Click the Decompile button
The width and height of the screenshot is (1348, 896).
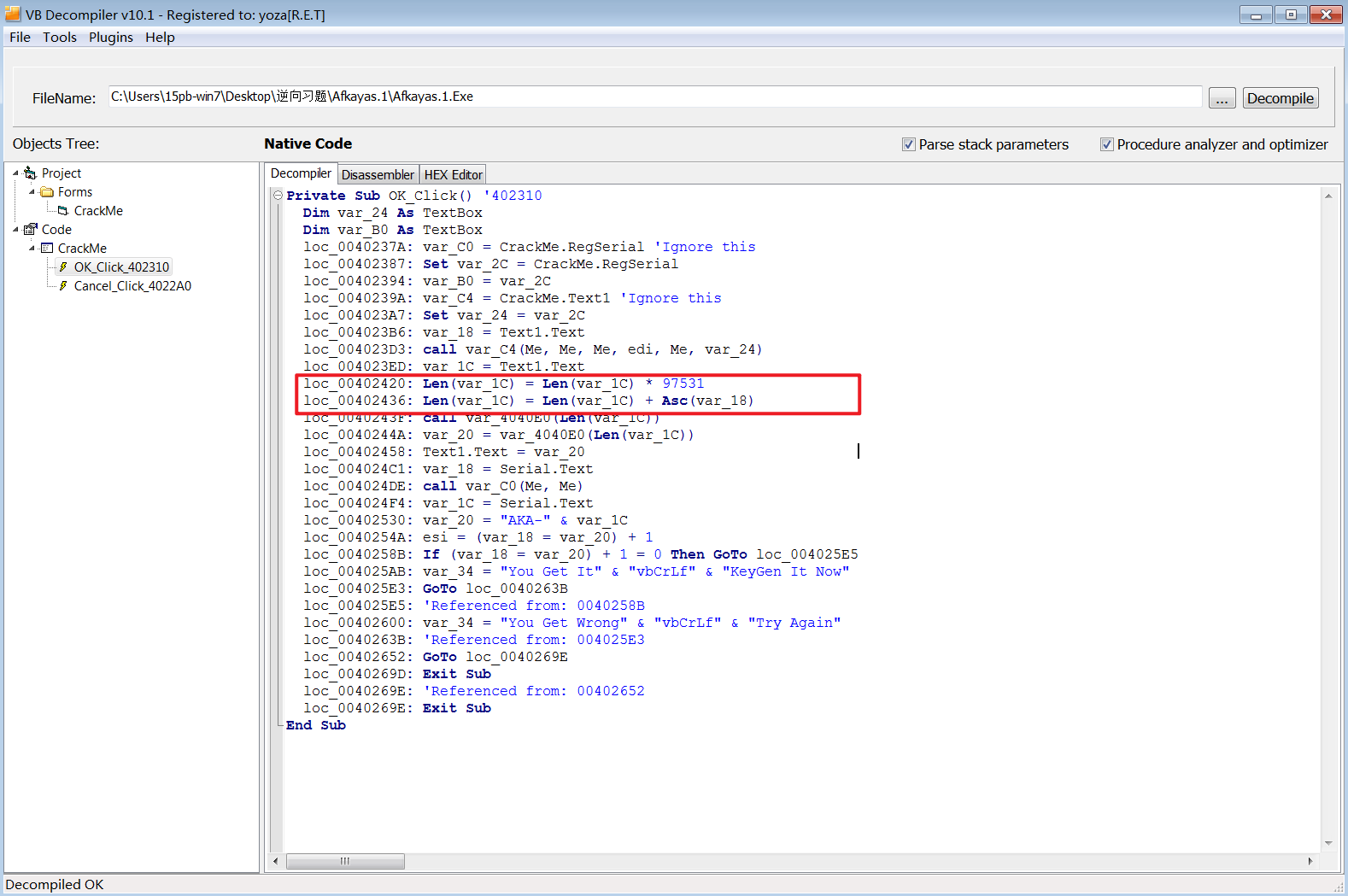click(1281, 98)
